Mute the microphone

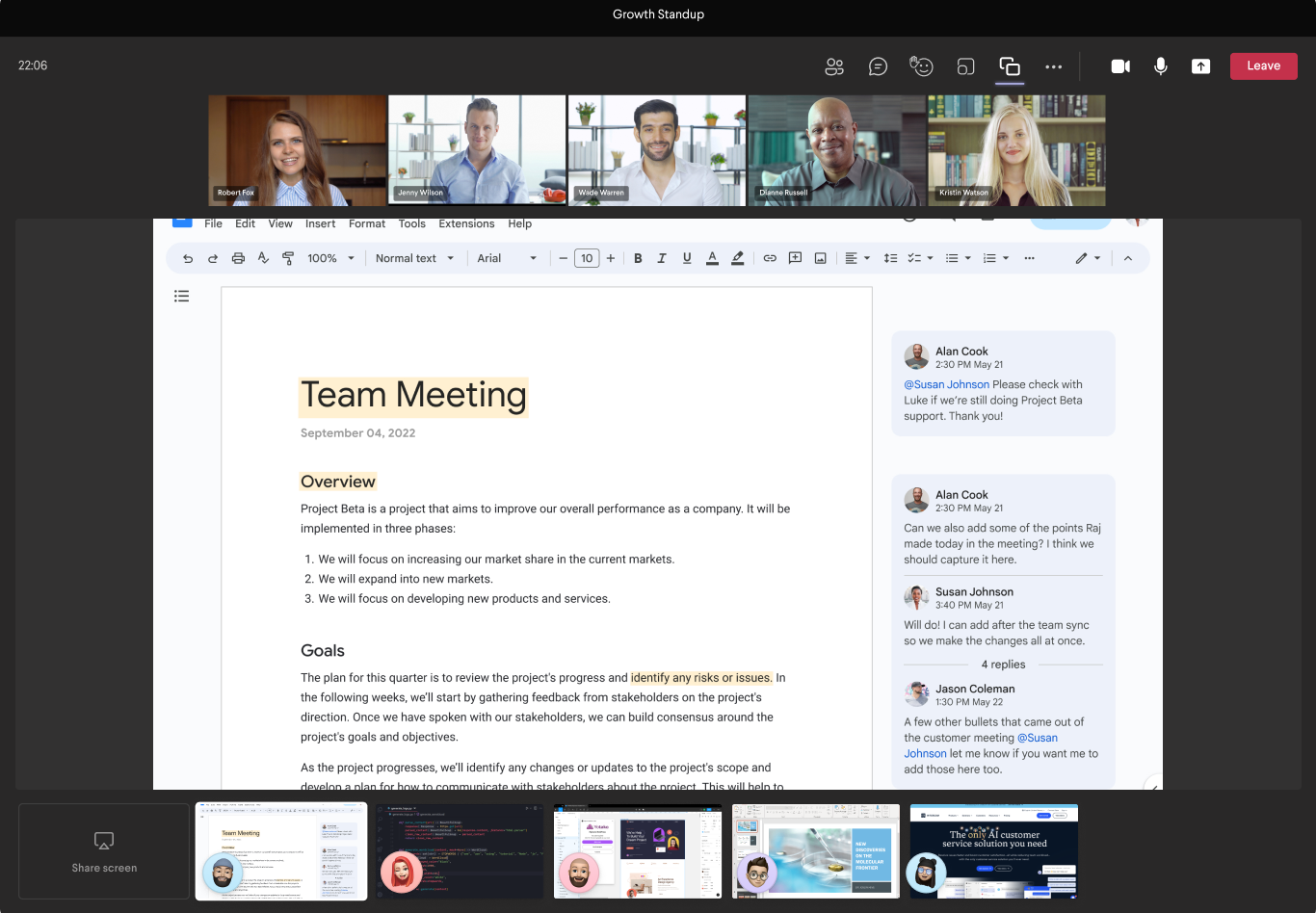click(1161, 65)
